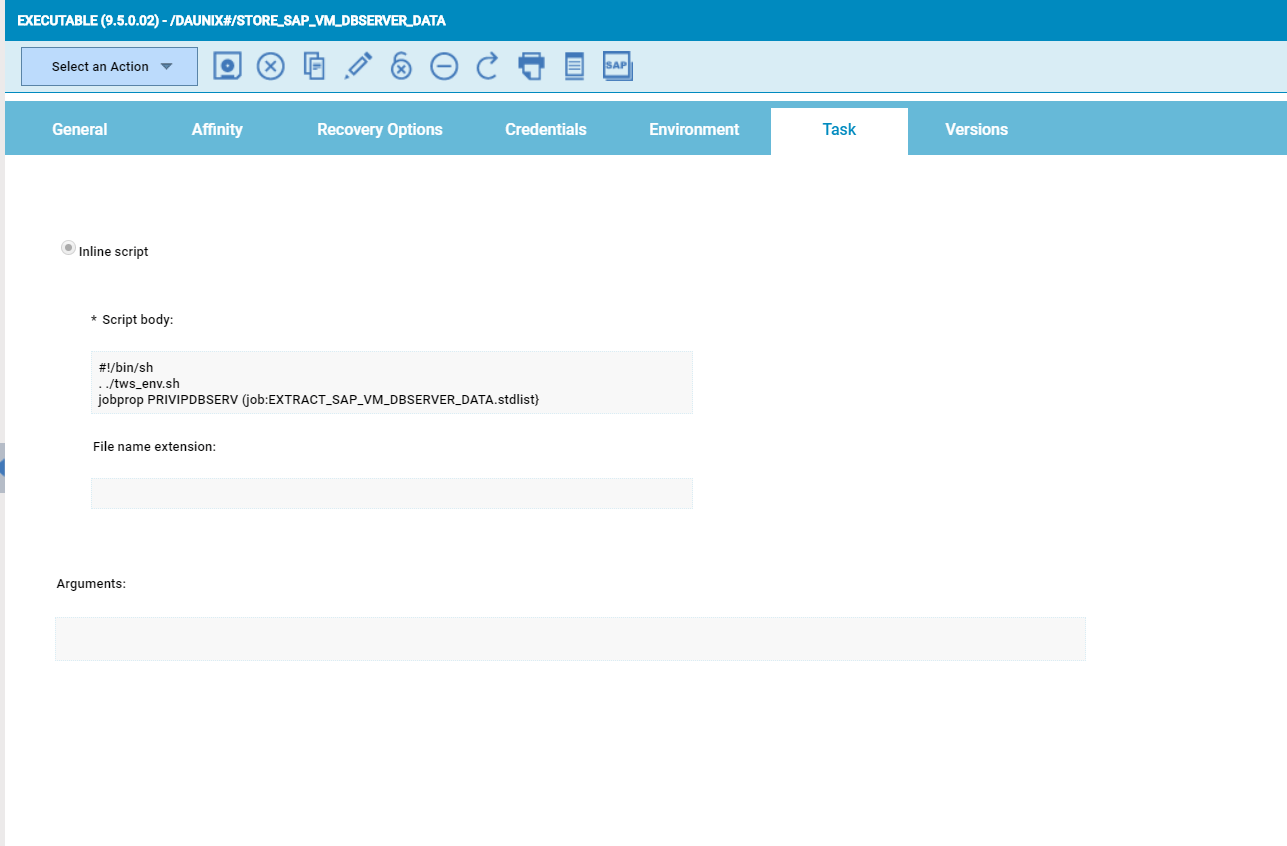Click inside the Script body text area

pyautogui.click(x=391, y=383)
